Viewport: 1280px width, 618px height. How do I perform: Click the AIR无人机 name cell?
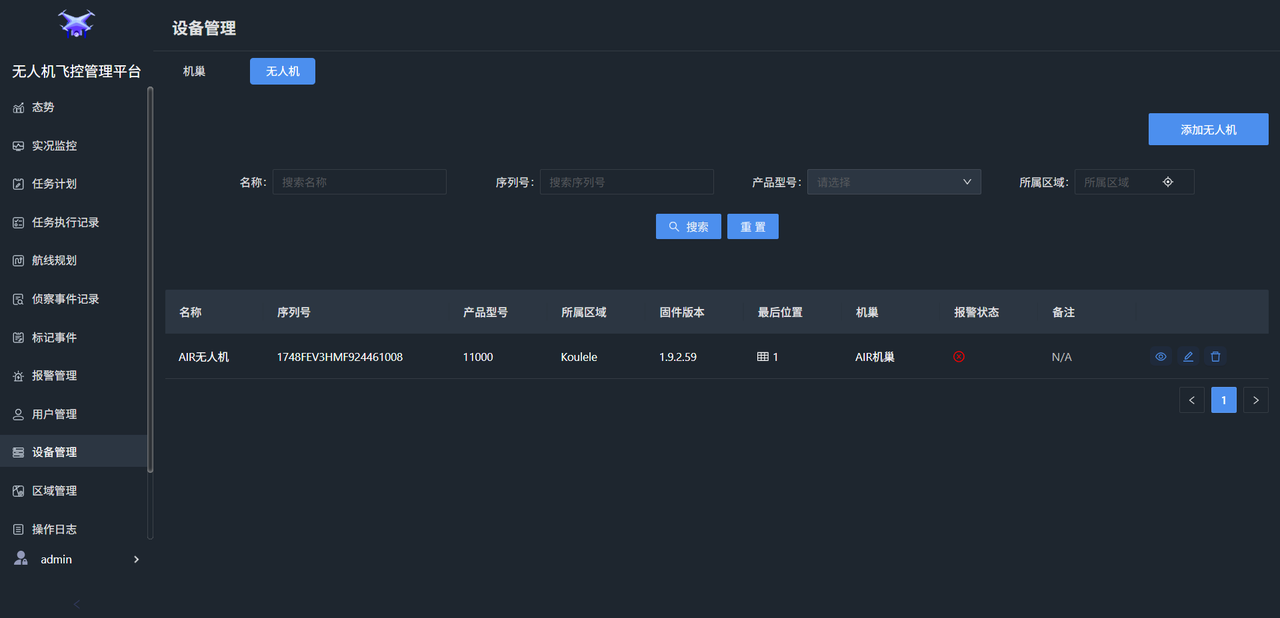pyautogui.click(x=204, y=357)
